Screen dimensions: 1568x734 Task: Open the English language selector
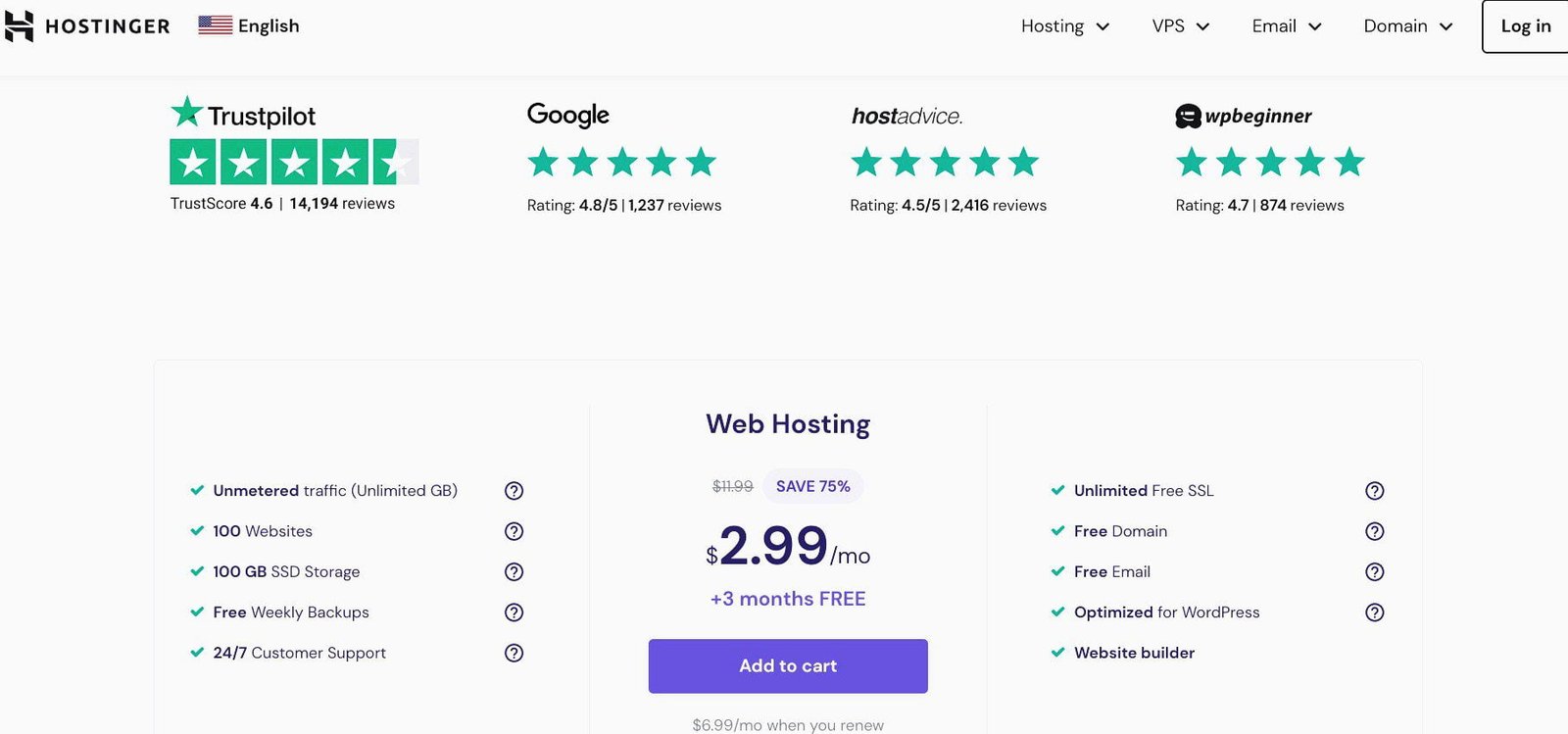pyautogui.click(x=249, y=26)
